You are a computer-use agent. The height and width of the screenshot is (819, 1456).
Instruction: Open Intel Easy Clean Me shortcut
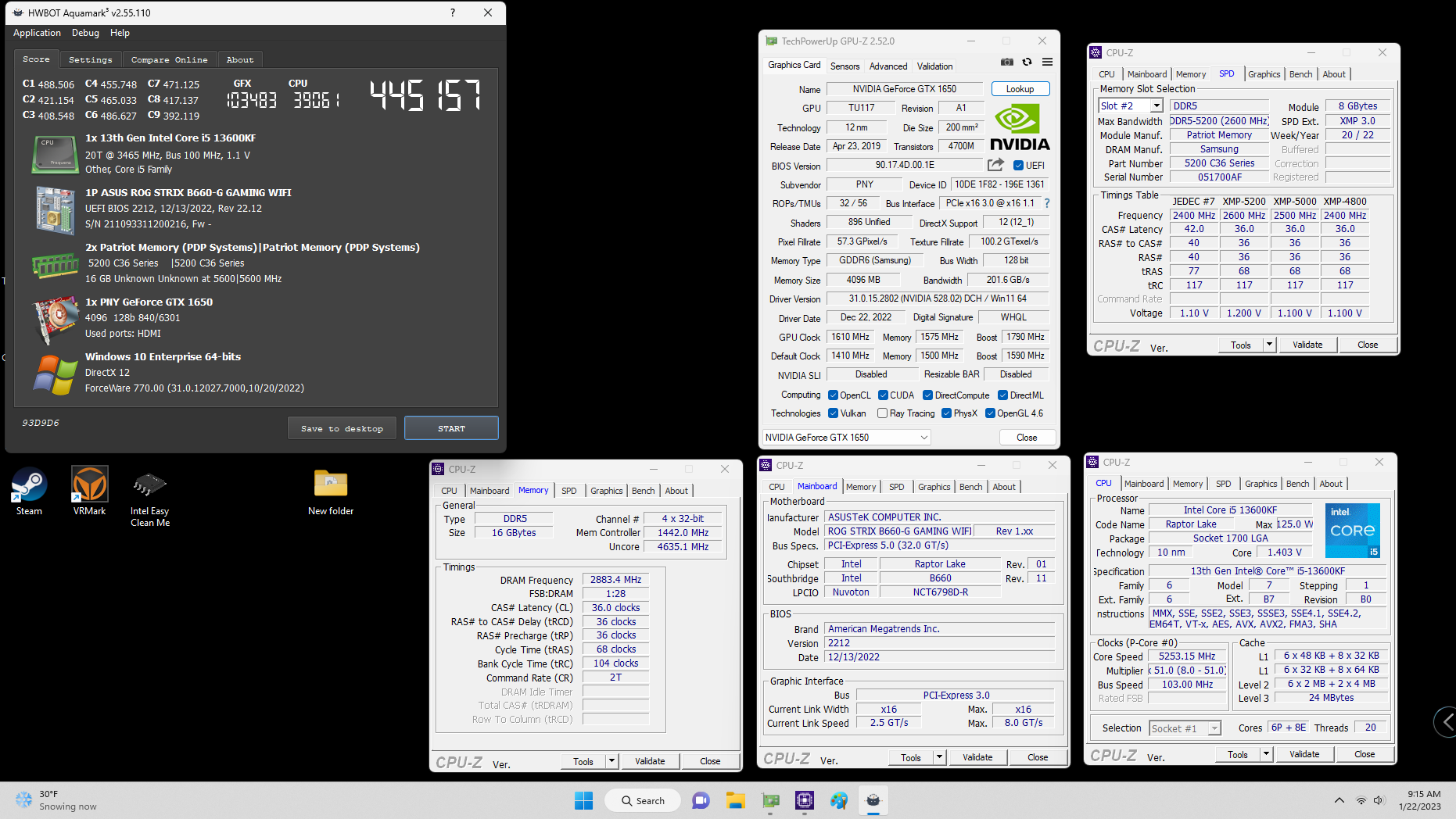tap(150, 500)
